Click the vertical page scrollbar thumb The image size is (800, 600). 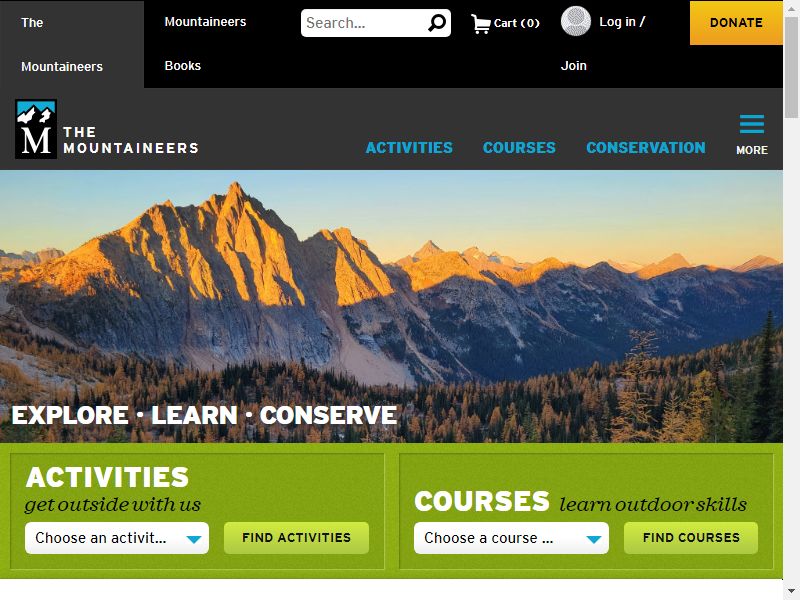point(791,66)
